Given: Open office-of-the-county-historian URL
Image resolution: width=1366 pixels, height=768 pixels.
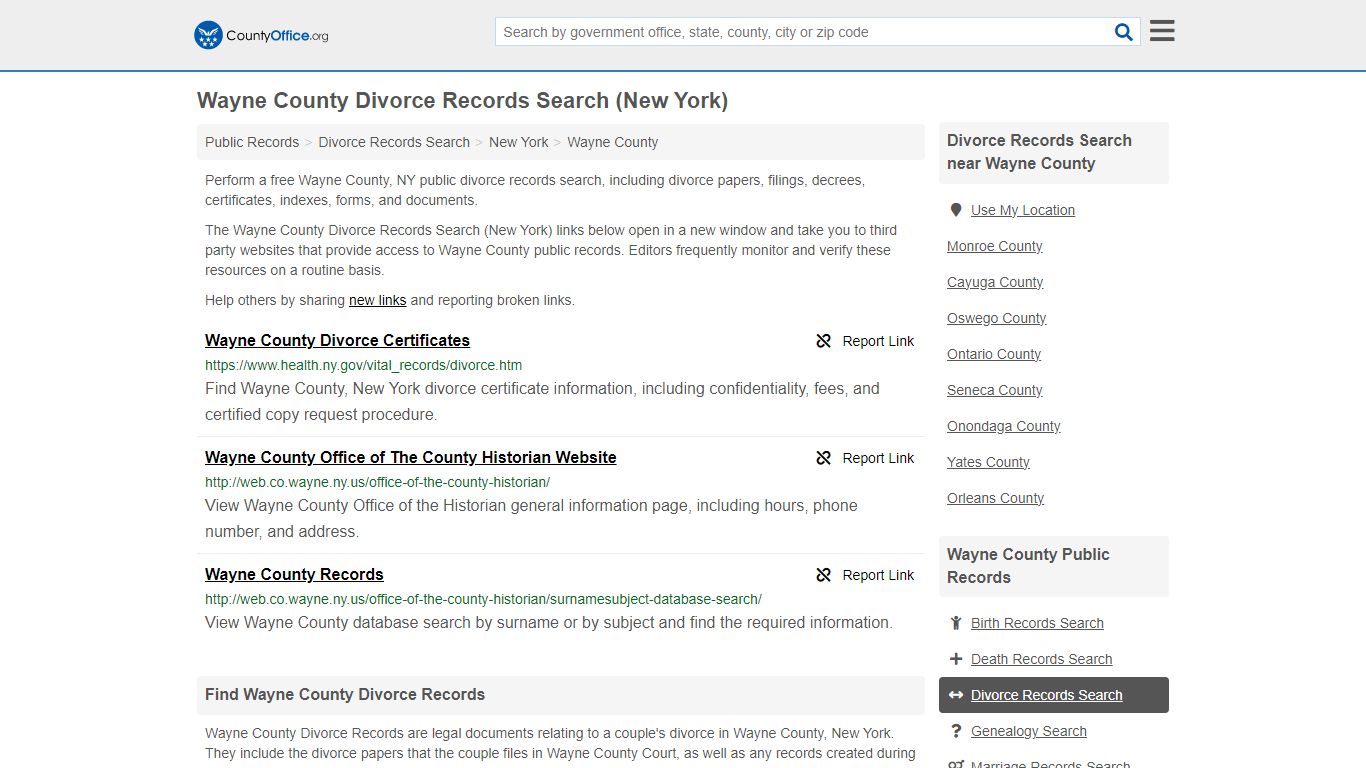Looking at the screenshot, I should (377, 482).
